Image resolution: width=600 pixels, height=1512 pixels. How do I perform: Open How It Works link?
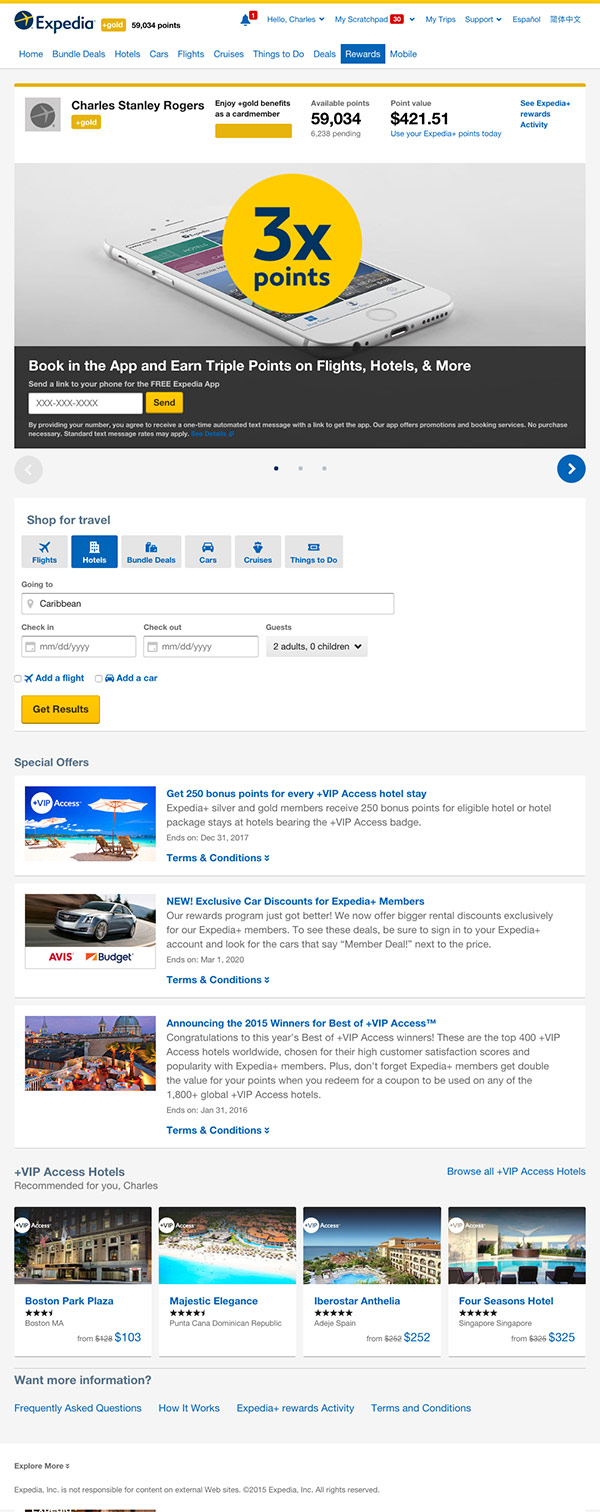(x=189, y=1408)
